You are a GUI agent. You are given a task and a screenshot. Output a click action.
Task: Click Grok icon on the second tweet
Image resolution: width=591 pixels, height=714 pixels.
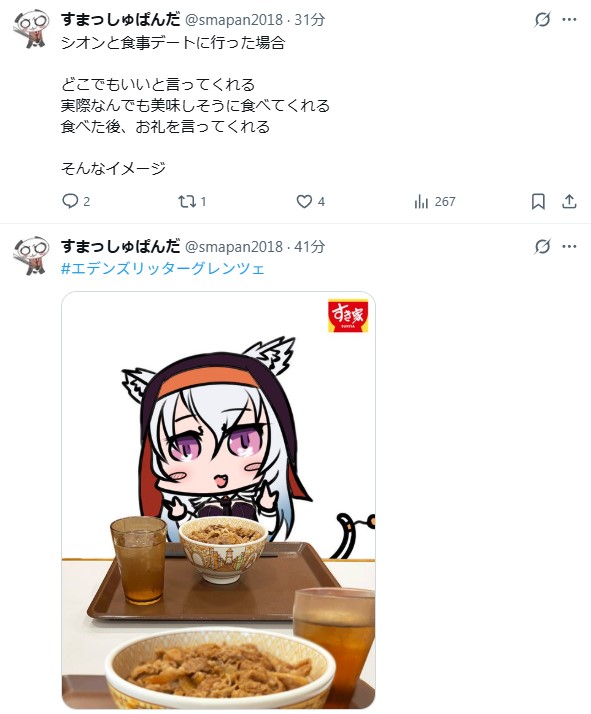click(542, 246)
